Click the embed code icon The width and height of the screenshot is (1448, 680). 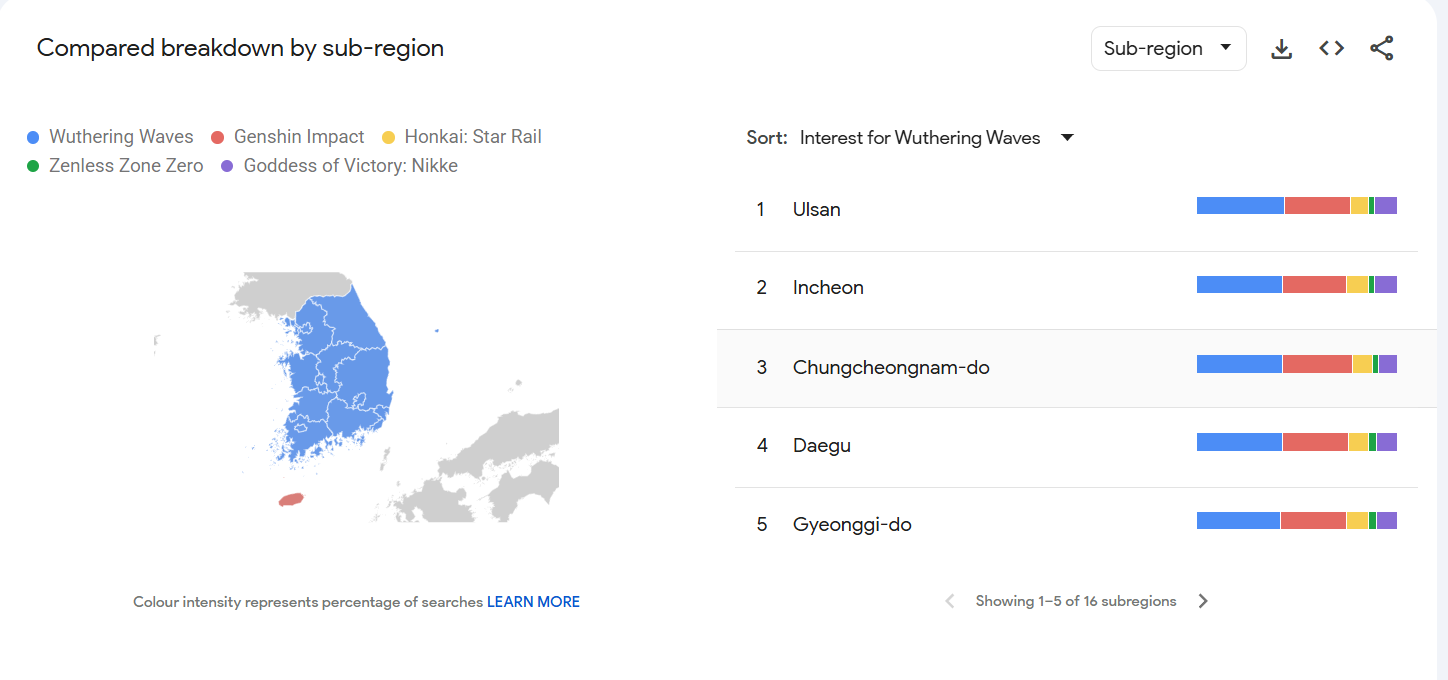(x=1331, y=49)
